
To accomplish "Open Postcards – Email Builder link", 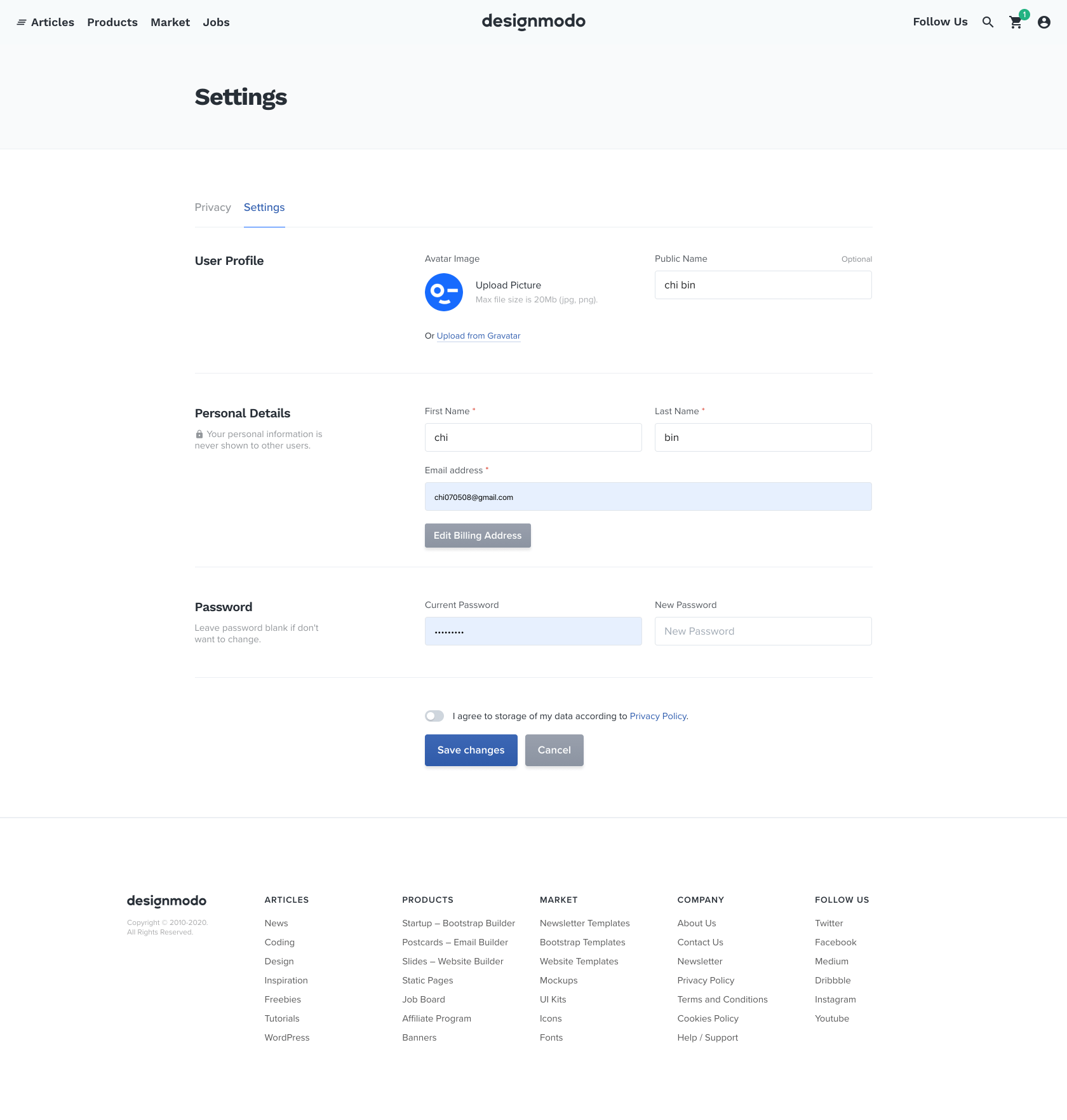I will pyautogui.click(x=455, y=942).
